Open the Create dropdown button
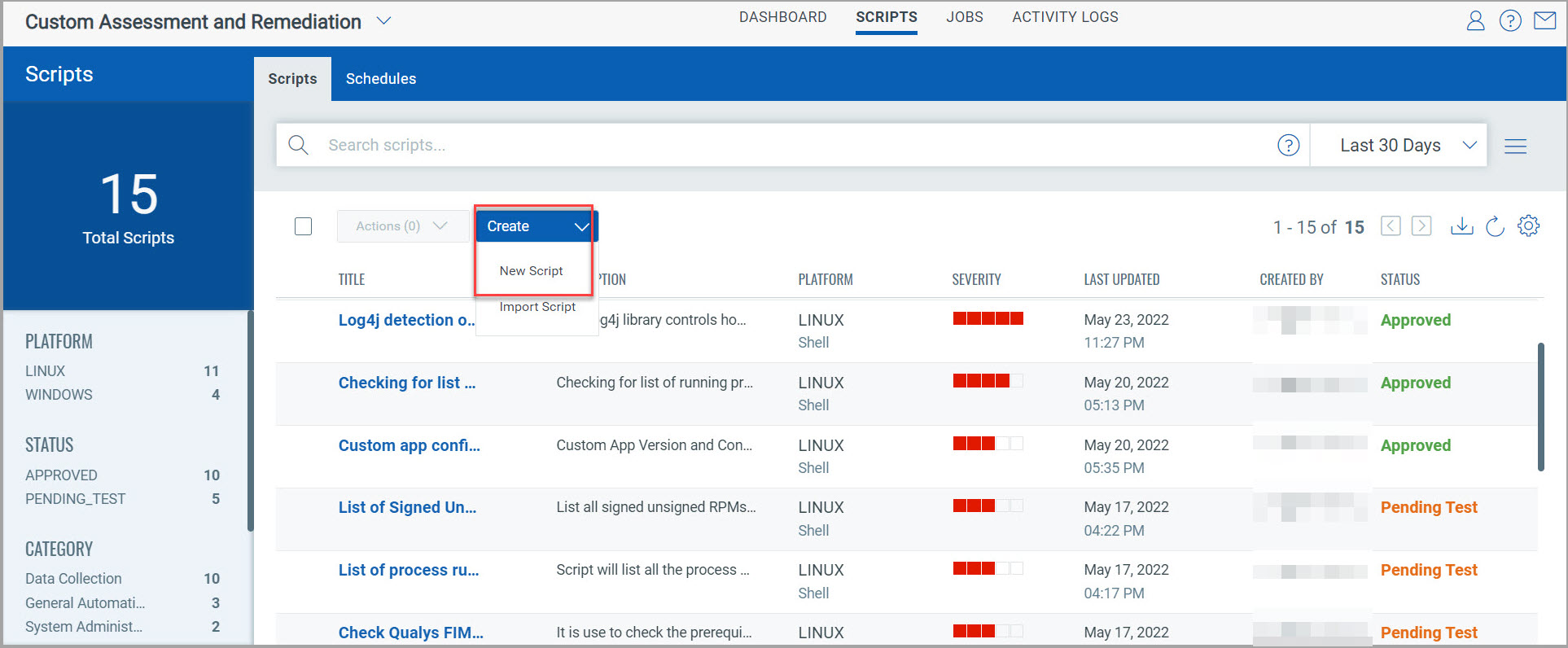The image size is (1568, 648). pos(537,226)
